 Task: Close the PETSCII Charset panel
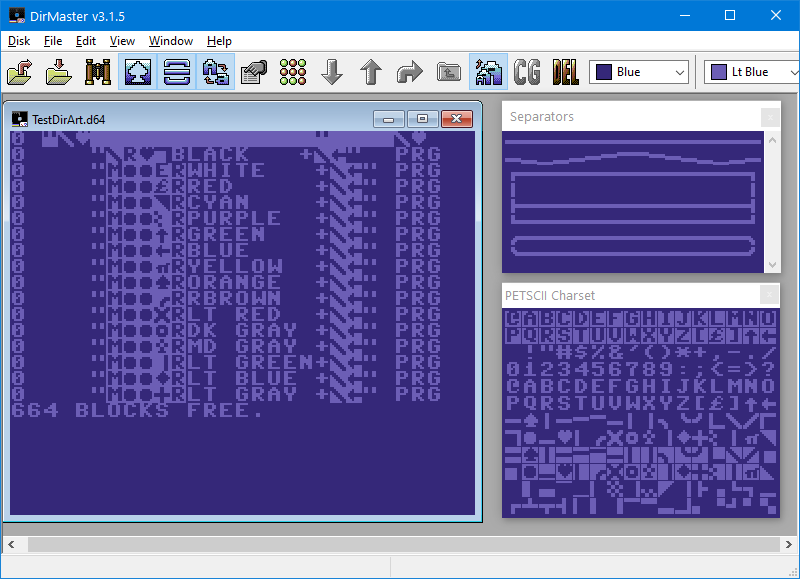pyautogui.click(x=769, y=294)
